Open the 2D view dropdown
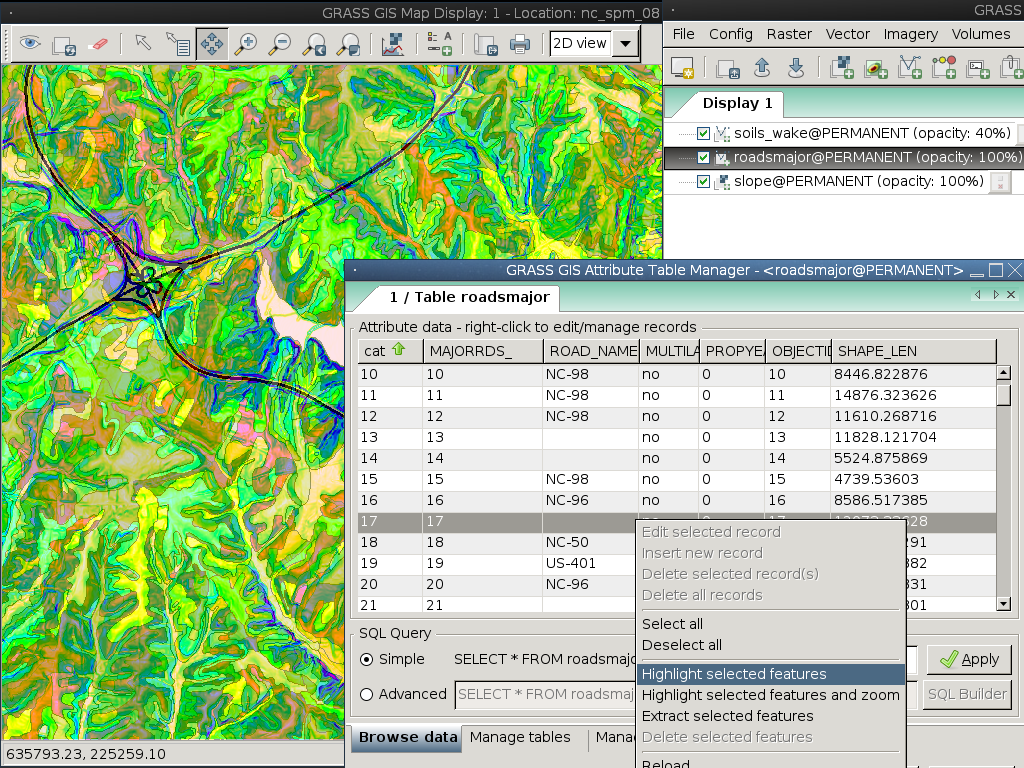 point(626,44)
